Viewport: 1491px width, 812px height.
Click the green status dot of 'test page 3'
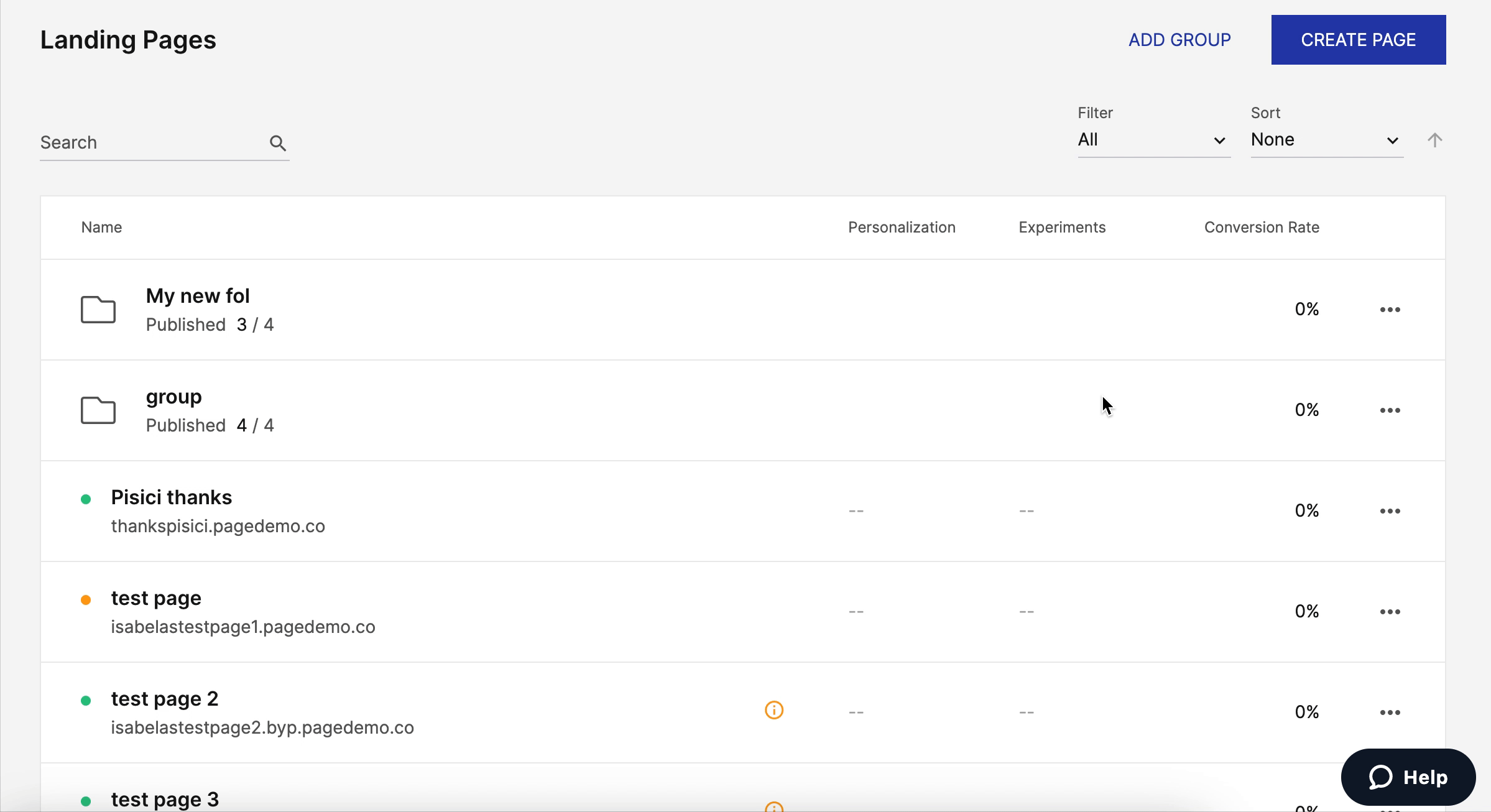(x=86, y=801)
